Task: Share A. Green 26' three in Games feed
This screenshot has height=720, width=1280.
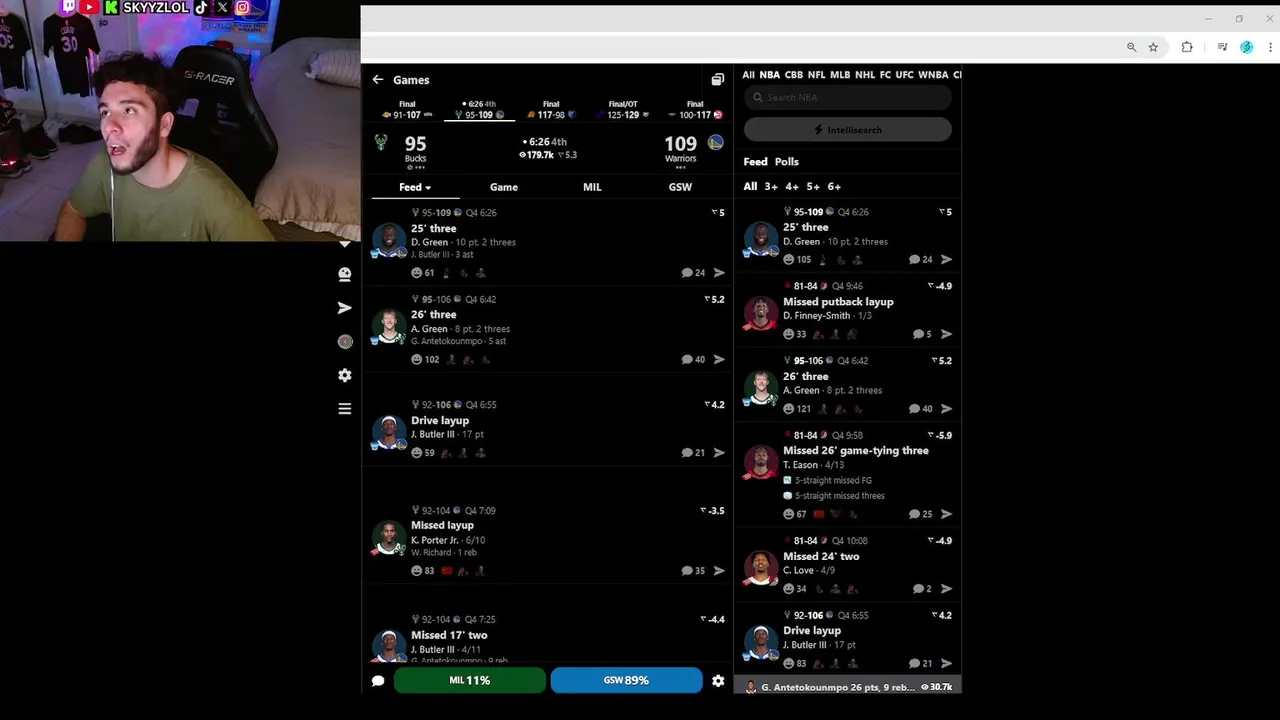Action: (719, 360)
